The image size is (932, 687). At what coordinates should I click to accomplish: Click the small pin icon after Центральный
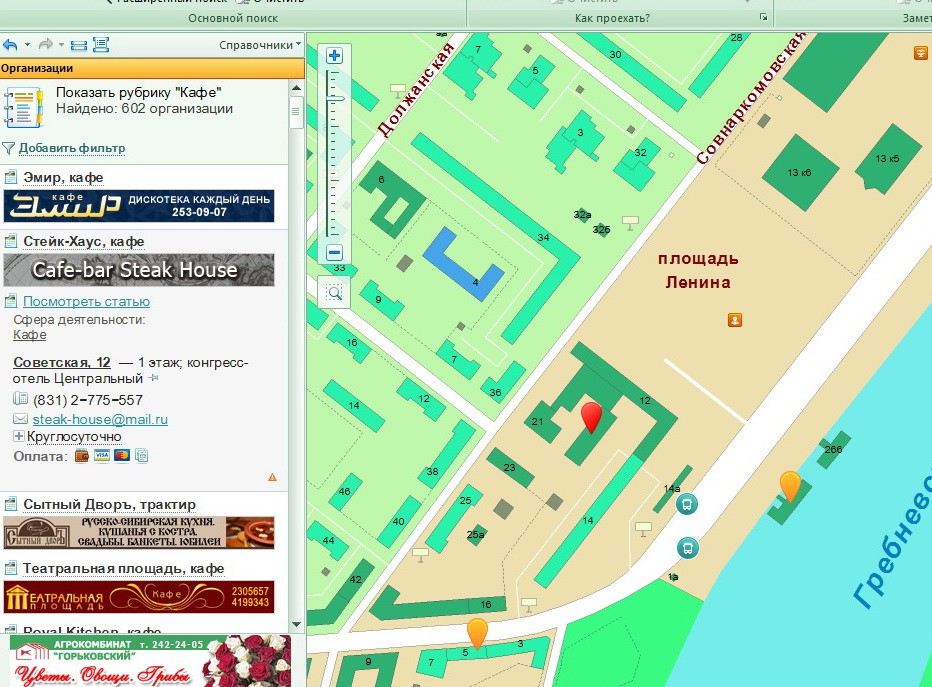coord(153,378)
